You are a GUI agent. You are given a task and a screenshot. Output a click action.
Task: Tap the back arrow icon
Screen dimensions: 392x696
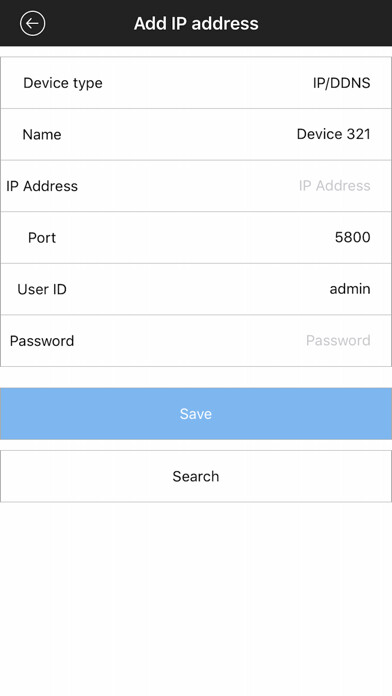tap(32, 23)
